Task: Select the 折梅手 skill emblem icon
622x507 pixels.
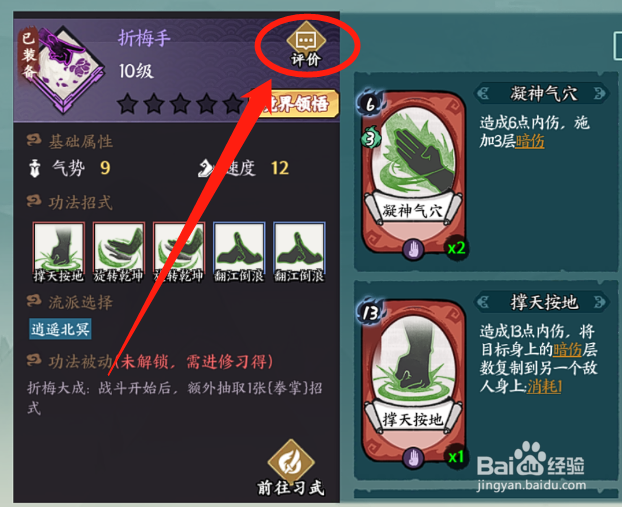Action: (x=63, y=69)
